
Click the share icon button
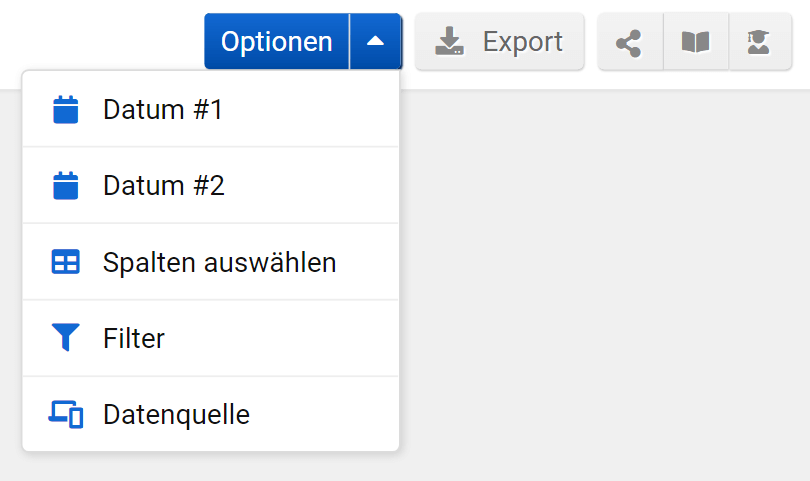pos(629,42)
